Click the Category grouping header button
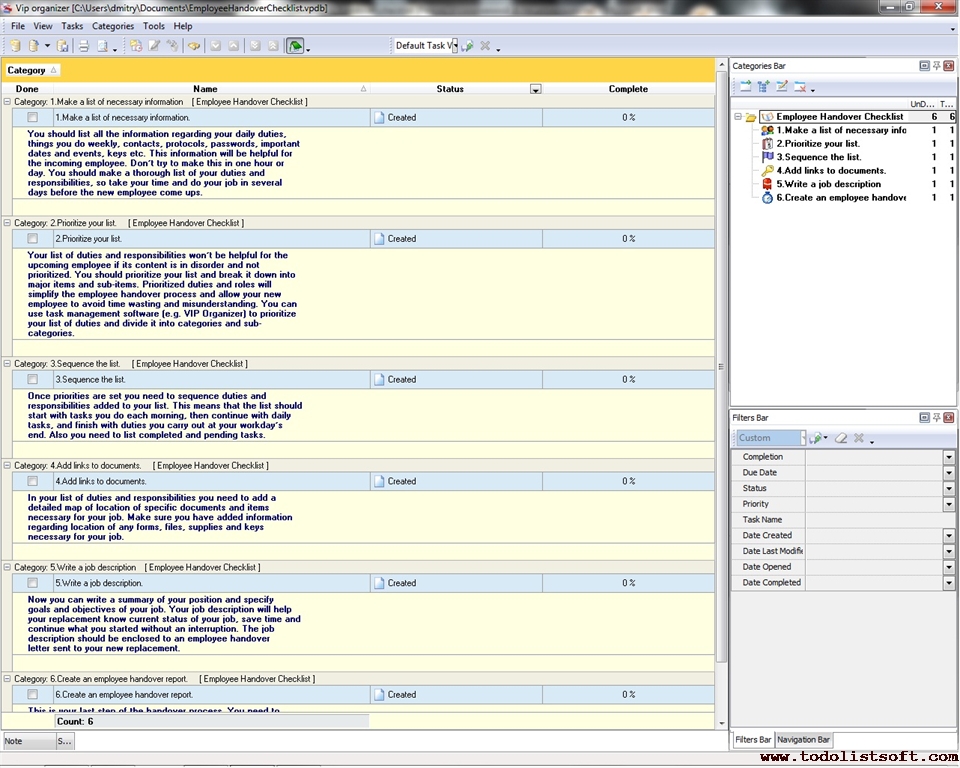This screenshot has width=960, height=768. click(32, 70)
